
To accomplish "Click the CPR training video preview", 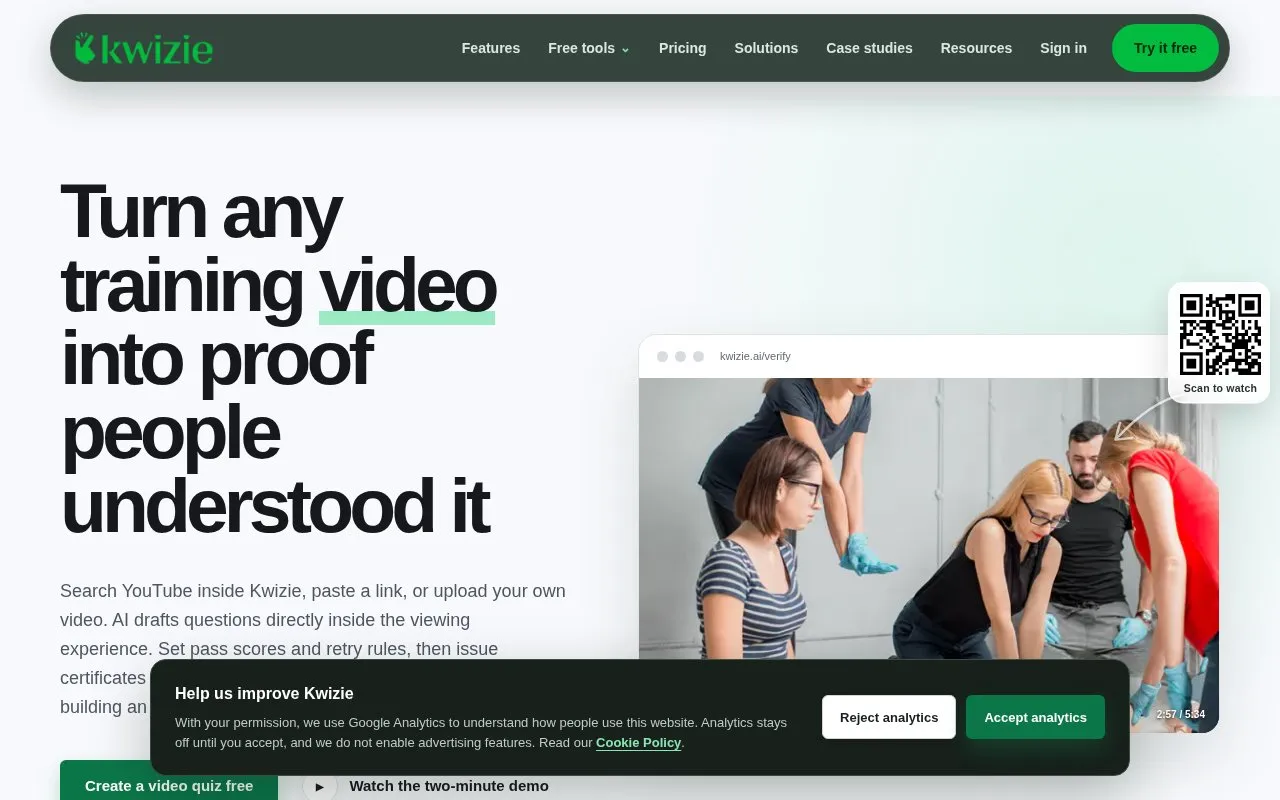I will point(929,555).
